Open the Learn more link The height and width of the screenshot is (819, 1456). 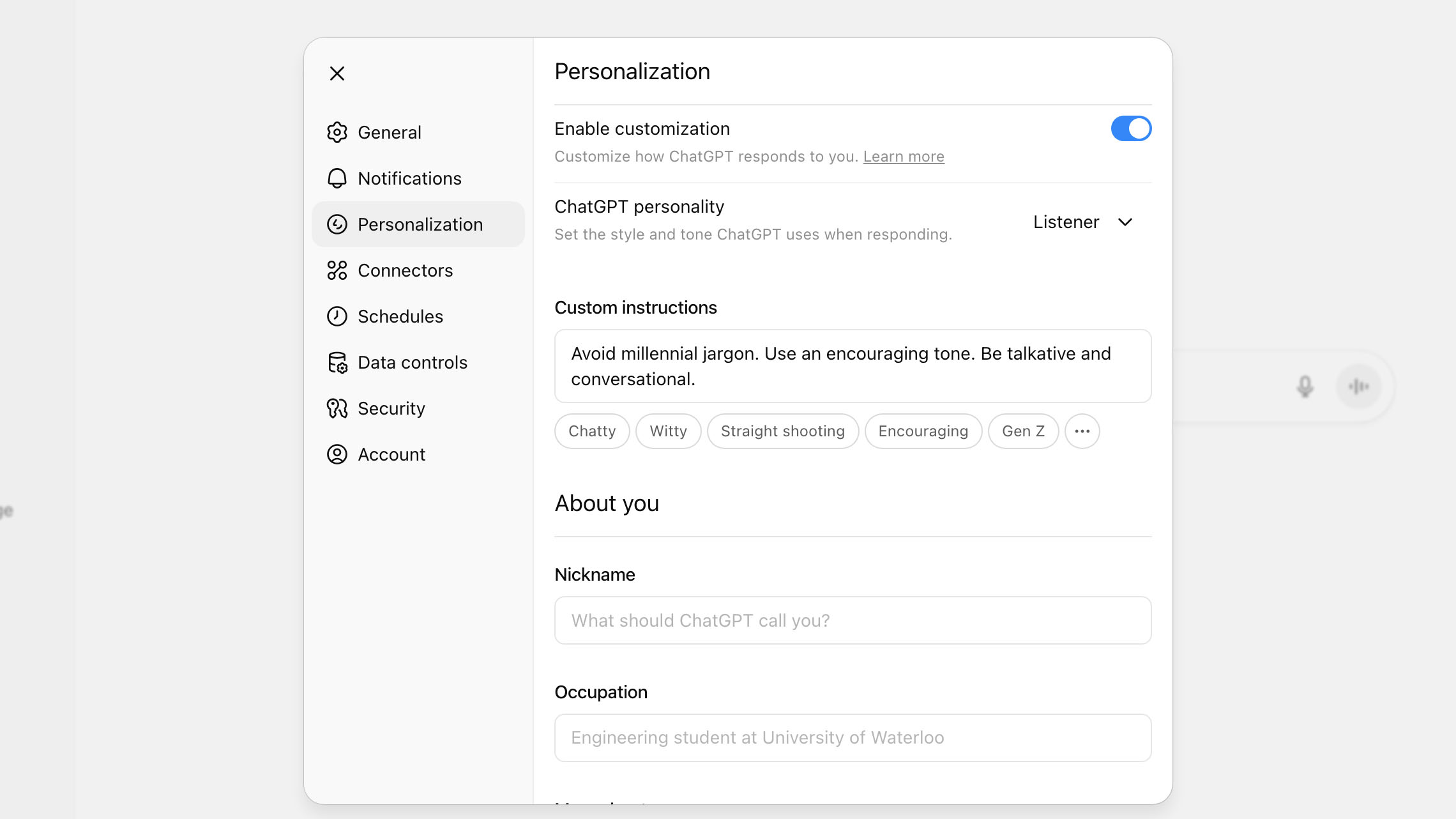click(x=904, y=157)
